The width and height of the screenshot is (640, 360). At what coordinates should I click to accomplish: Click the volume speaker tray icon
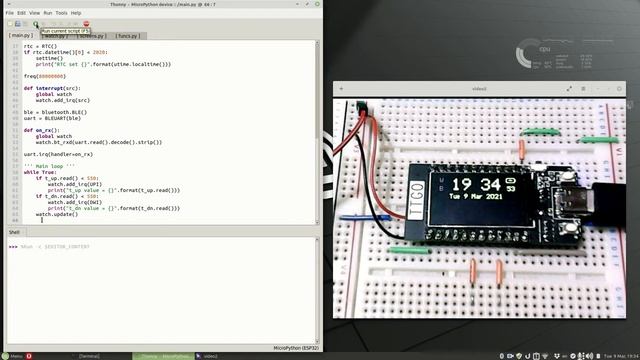[x=589, y=356]
